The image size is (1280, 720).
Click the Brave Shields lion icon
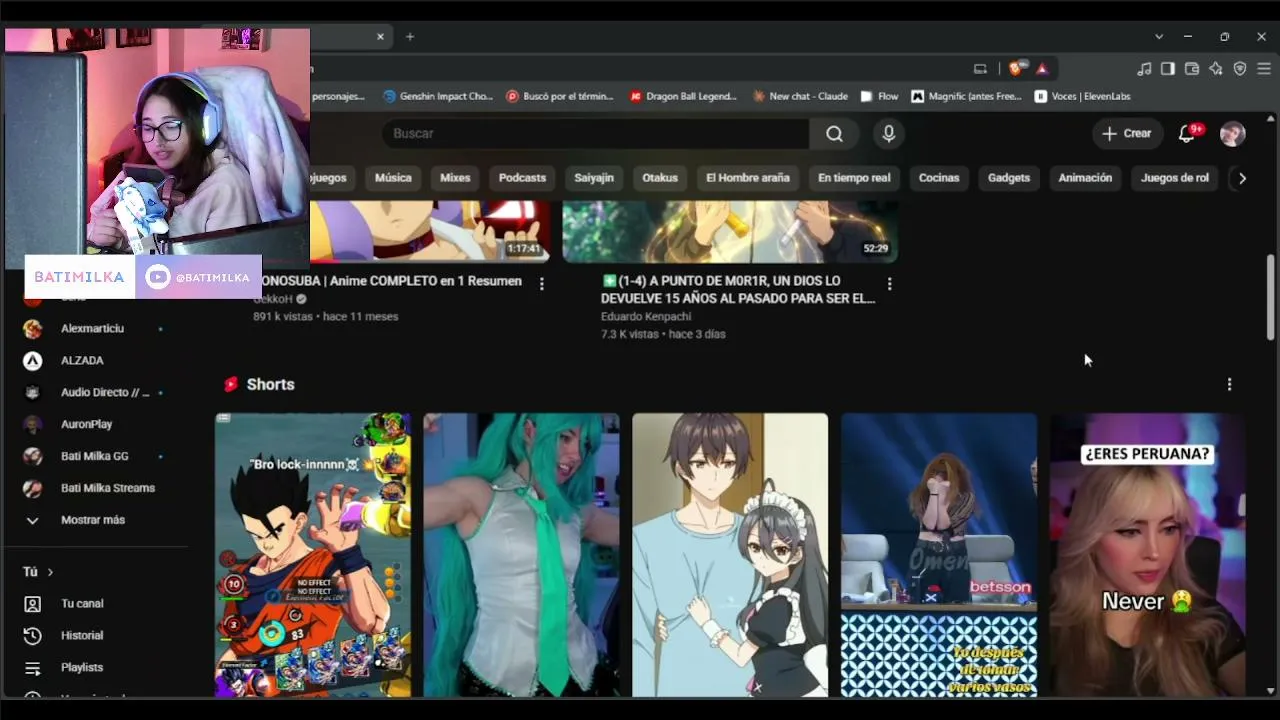tap(1016, 68)
